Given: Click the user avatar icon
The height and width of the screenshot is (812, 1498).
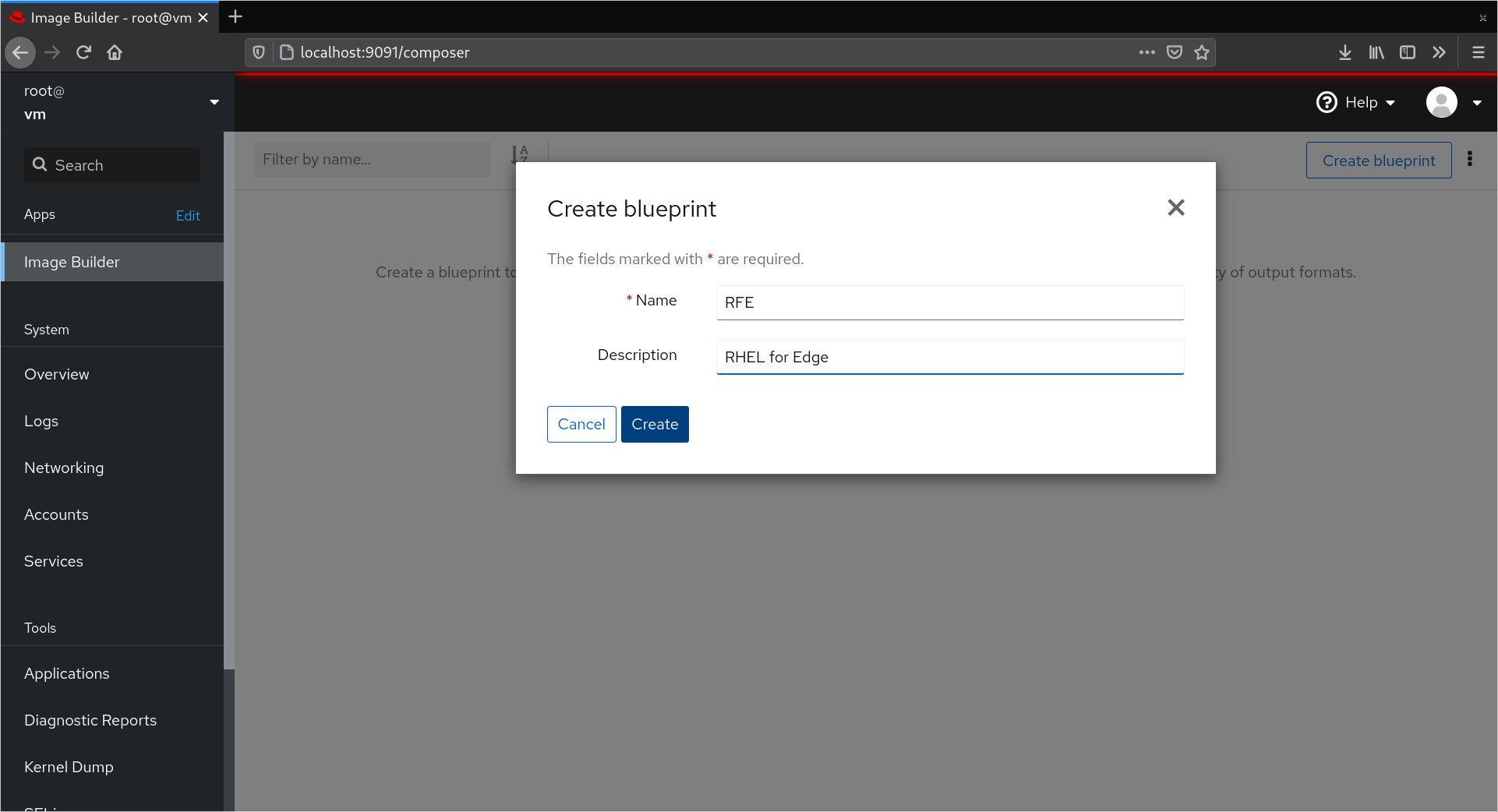Looking at the screenshot, I should (1442, 102).
